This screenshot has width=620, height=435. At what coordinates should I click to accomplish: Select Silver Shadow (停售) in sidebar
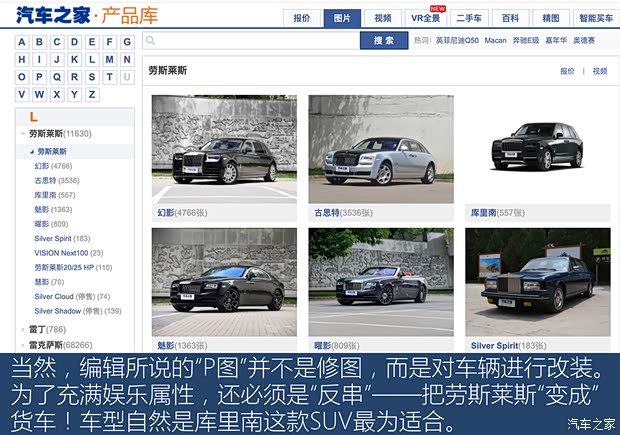point(78,311)
